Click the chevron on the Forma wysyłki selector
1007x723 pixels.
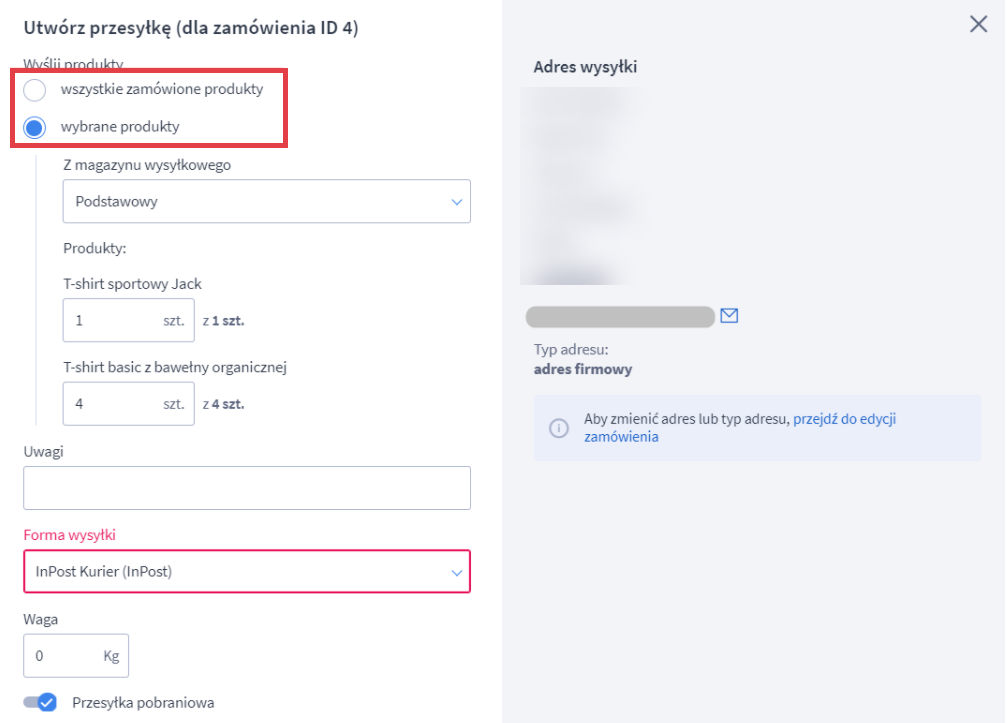[458, 572]
